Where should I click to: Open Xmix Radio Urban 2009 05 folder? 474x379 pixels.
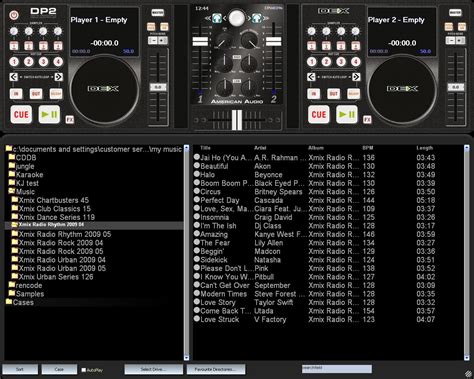(62, 268)
